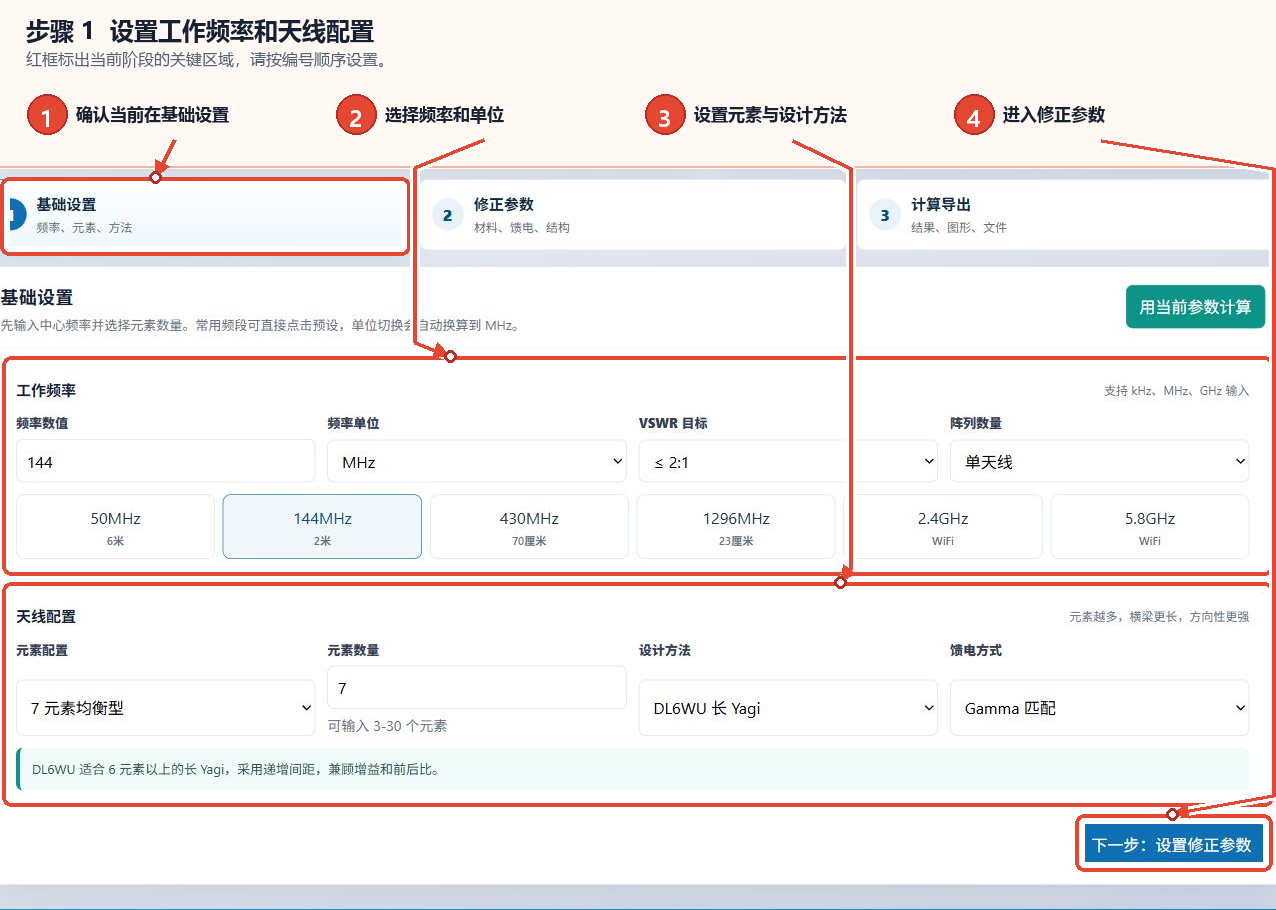Select the 2.4GHz WiFi preset

[x=943, y=527]
